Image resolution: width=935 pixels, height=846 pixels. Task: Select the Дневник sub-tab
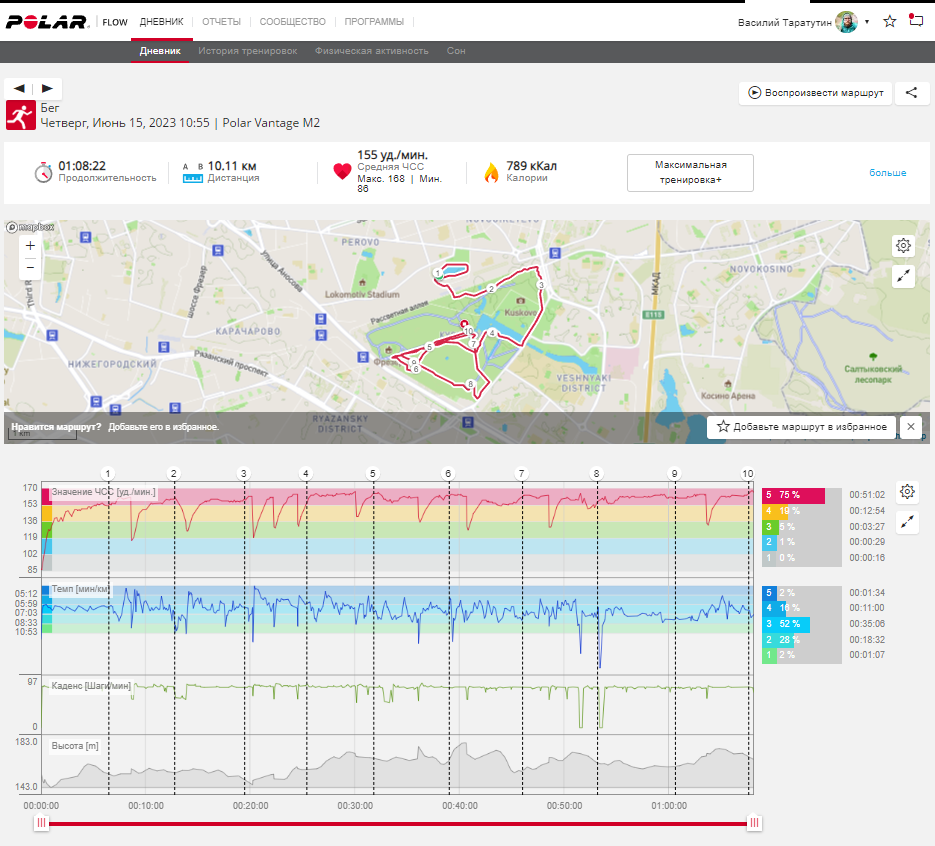160,51
